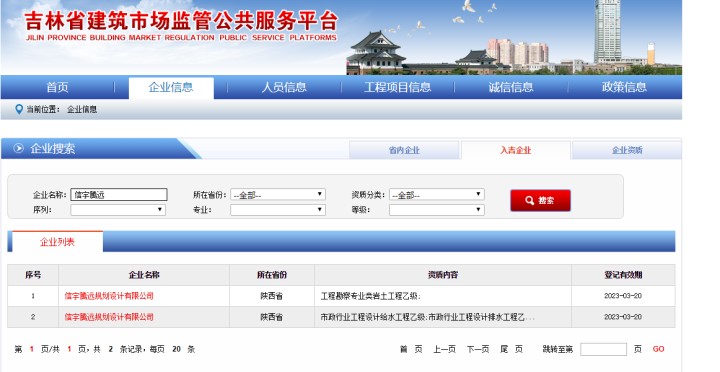The image size is (720, 372).
Task: Click serial number 2 cell
Action: [33, 317]
